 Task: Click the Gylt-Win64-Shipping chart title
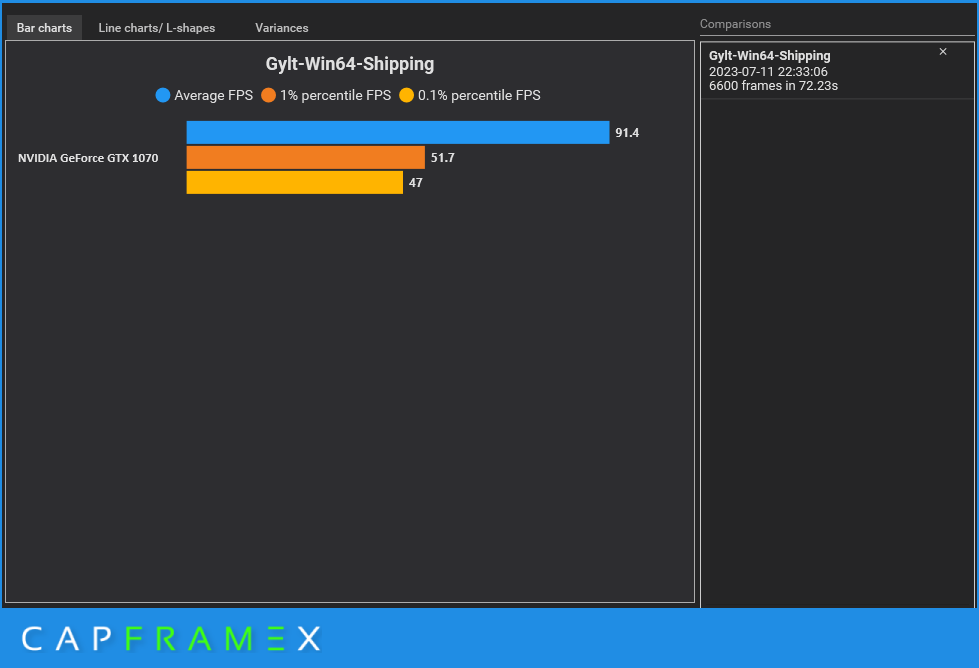pos(350,64)
